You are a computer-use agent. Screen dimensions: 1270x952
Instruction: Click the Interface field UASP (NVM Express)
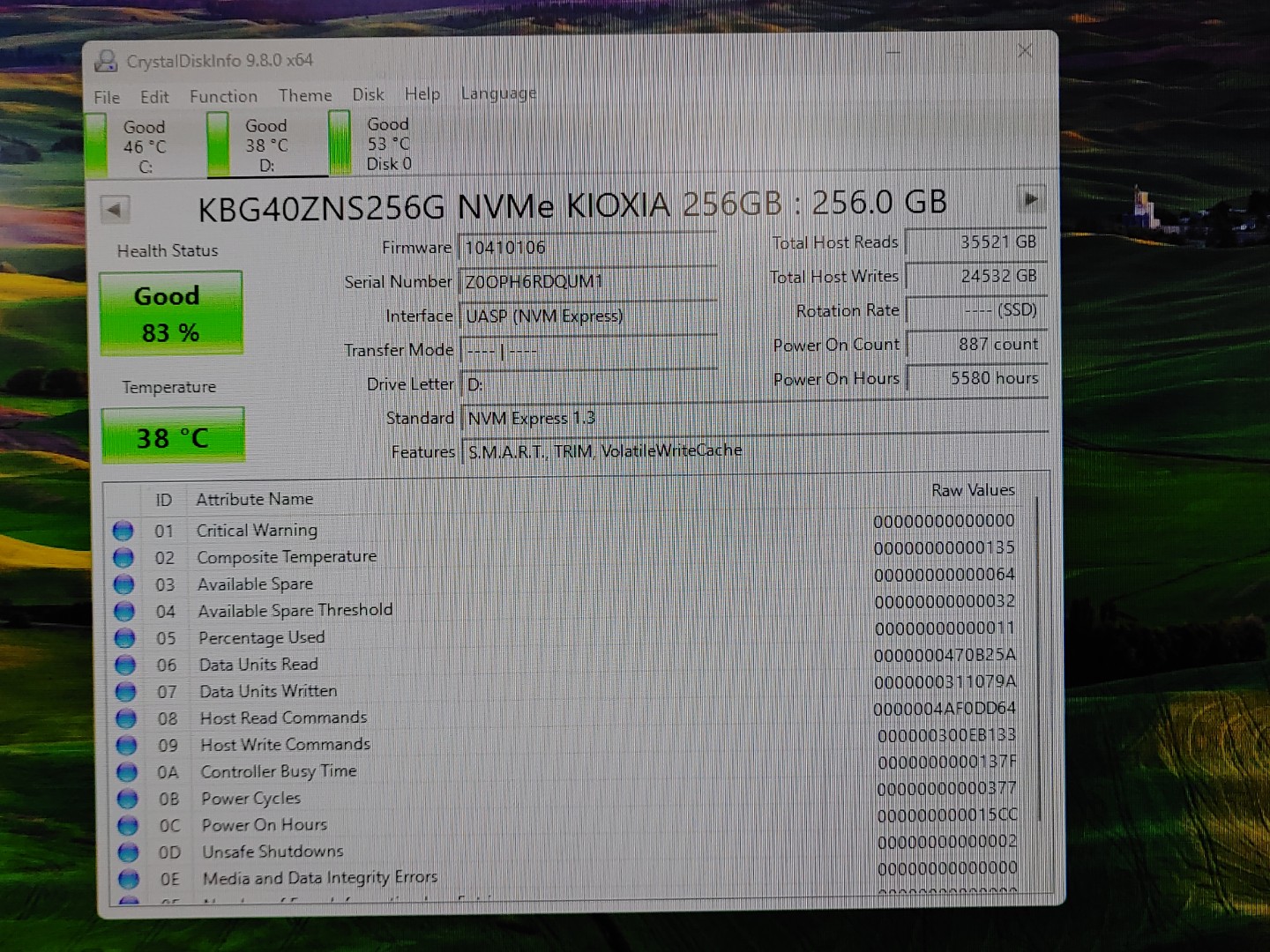click(x=587, y=316)
